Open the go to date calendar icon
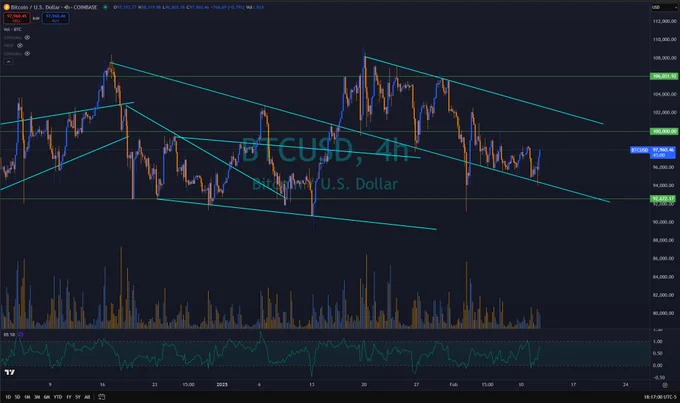Screen dimensions: 680x403 [x=101, y=397]
